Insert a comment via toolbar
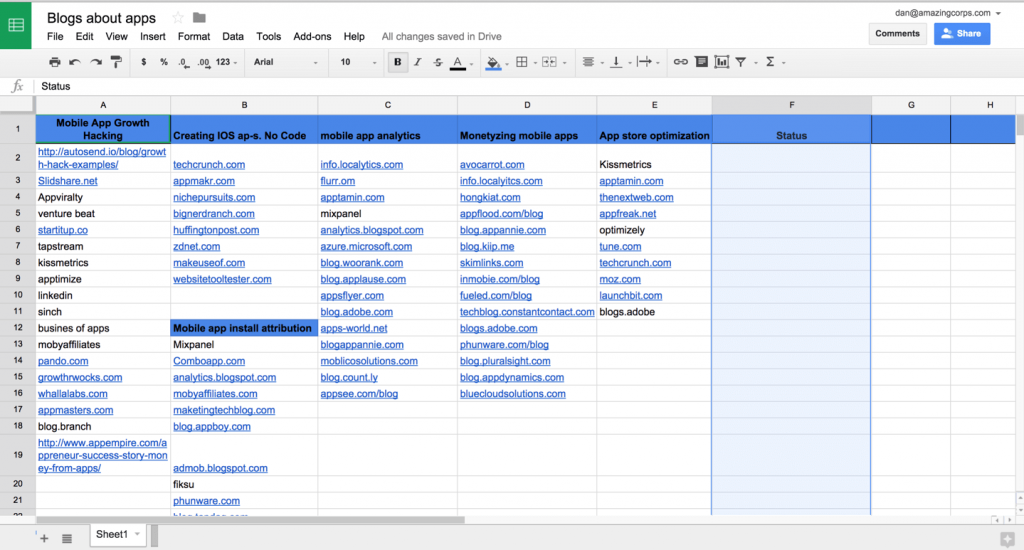 pyautogui.click(x=701, y=62)
